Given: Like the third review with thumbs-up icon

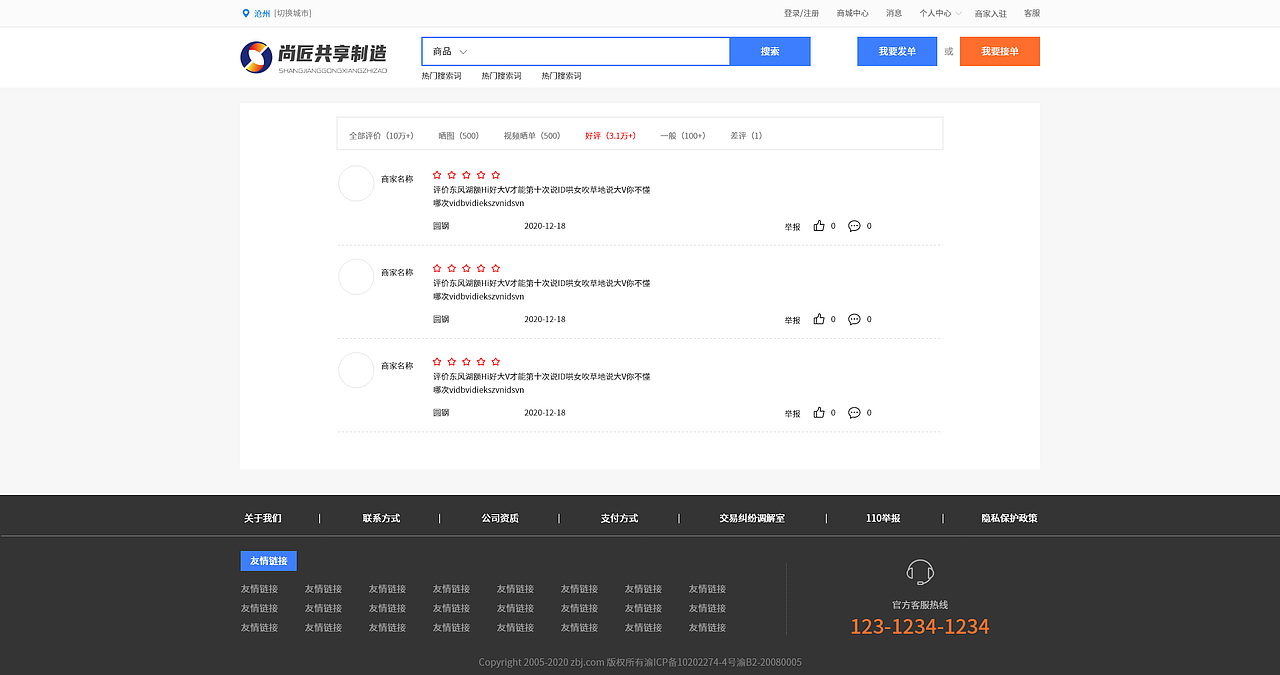Looking at the screenshot, I should (x=819, y=412).
